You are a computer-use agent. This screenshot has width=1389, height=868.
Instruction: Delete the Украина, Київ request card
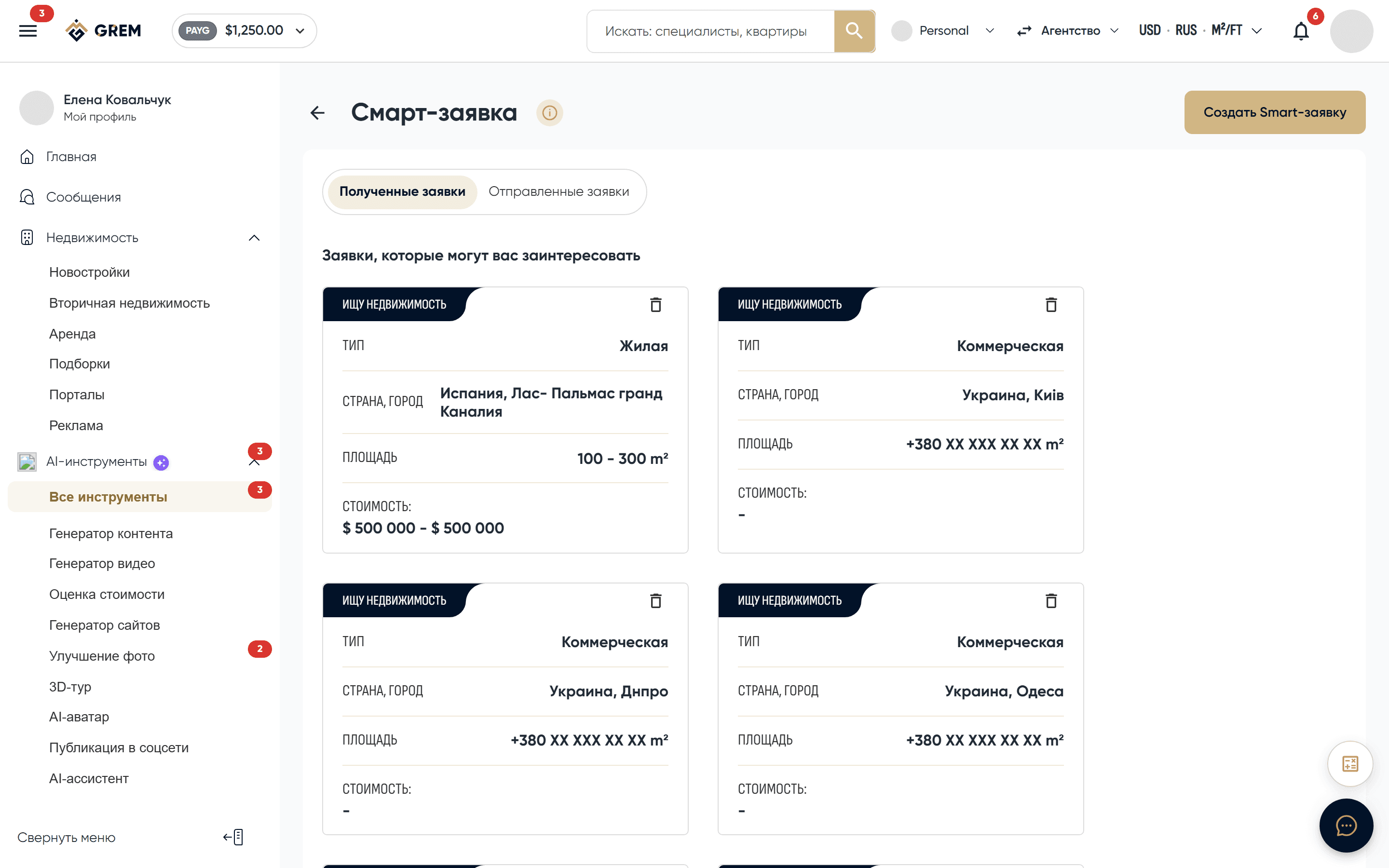(x=1051, y=304)
